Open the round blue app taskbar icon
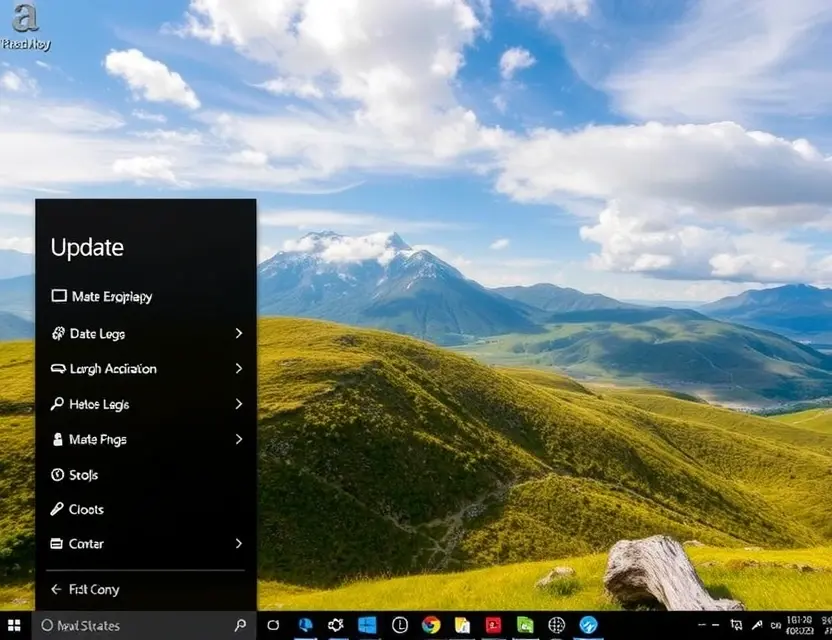This screenshot has height=640, width=832. [x=588, y=625]
